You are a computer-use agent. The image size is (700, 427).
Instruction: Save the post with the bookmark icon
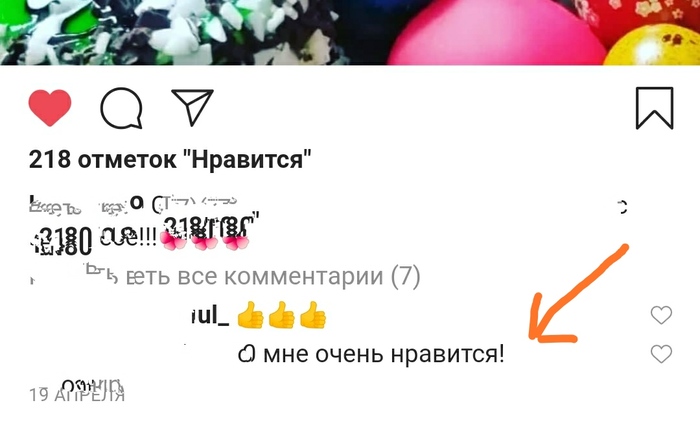(x=654, y=108)
